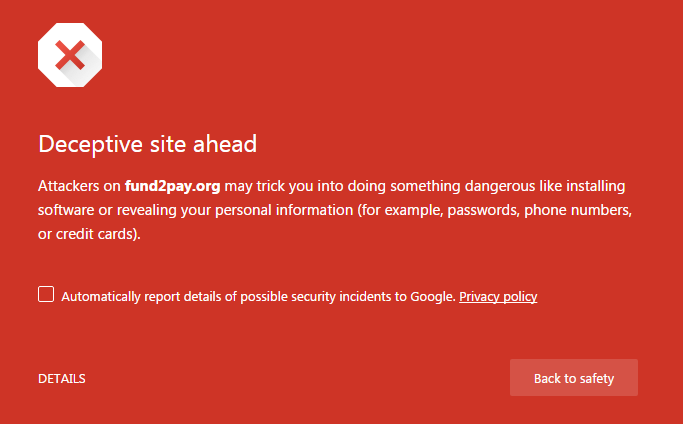Screen dimensions: 683x424
Task: Click the Back to safety button
Action: coord(574,377)
